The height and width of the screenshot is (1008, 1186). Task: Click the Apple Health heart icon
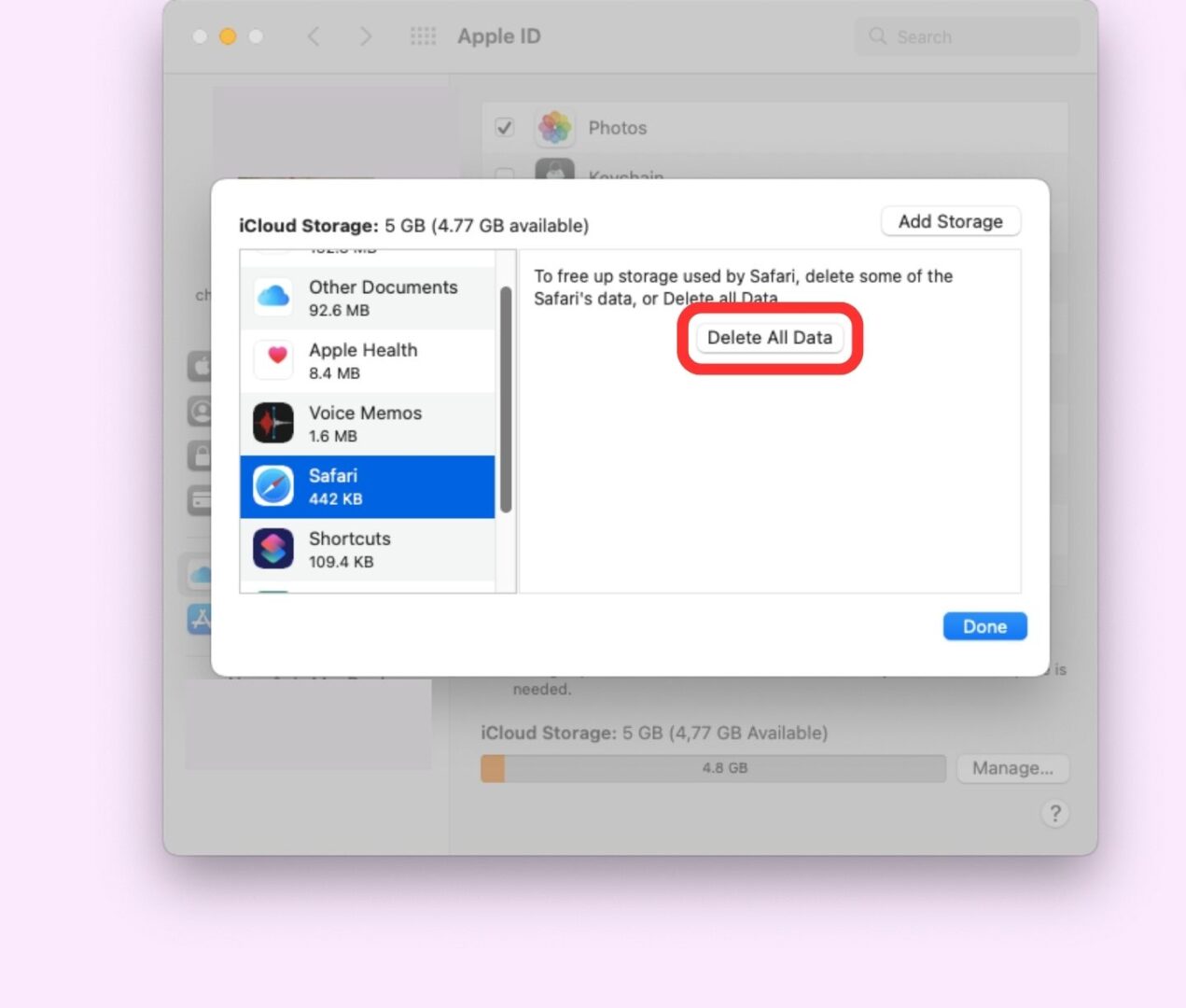tap(274, 360)
